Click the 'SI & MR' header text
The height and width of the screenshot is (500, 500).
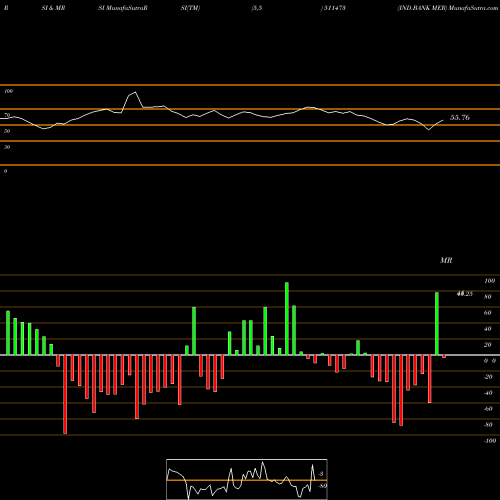pyautogui.click(x=53, y=8)
